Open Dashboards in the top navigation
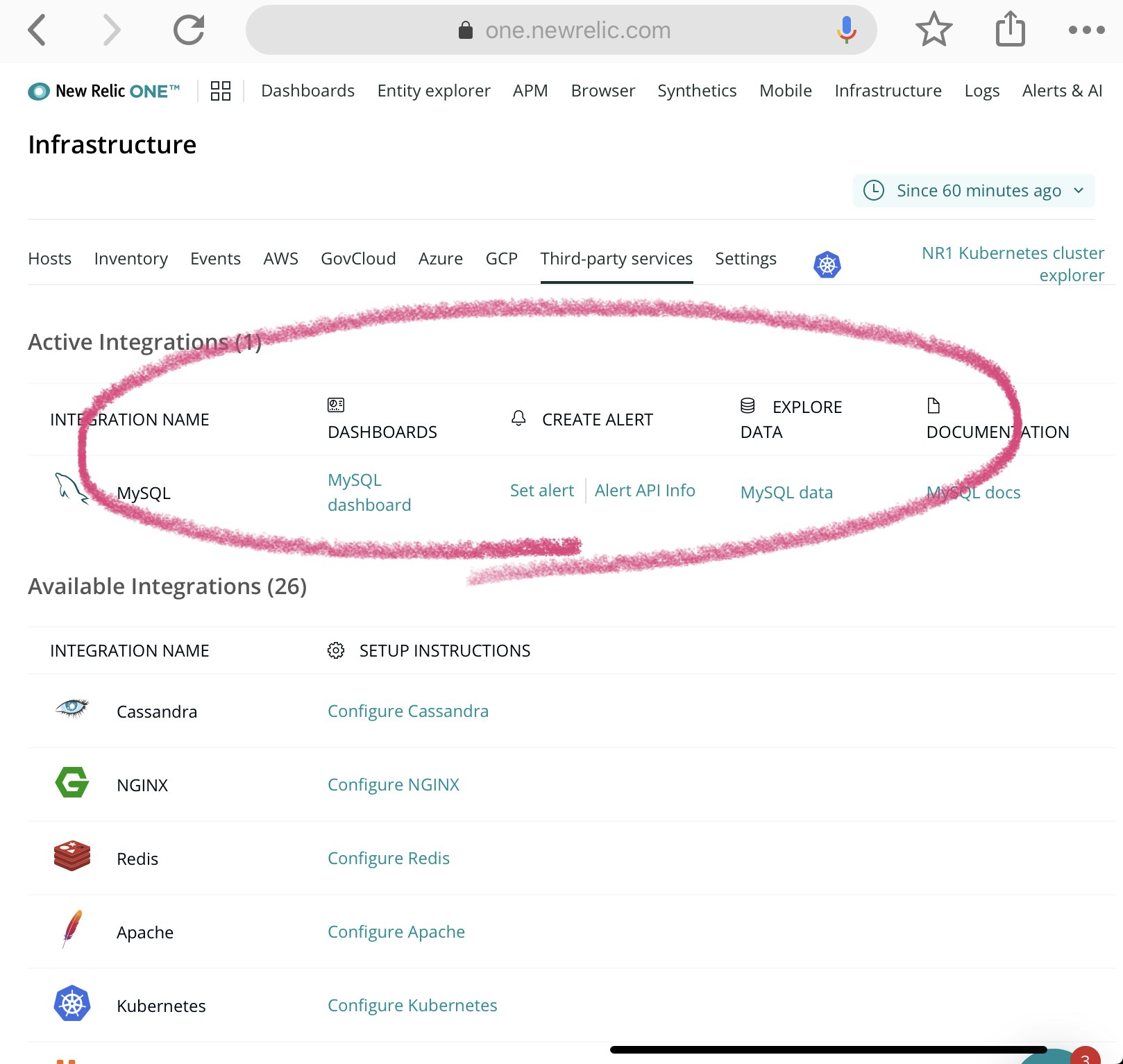This screenshot has height=1064, width=1123. coord(307,91)
